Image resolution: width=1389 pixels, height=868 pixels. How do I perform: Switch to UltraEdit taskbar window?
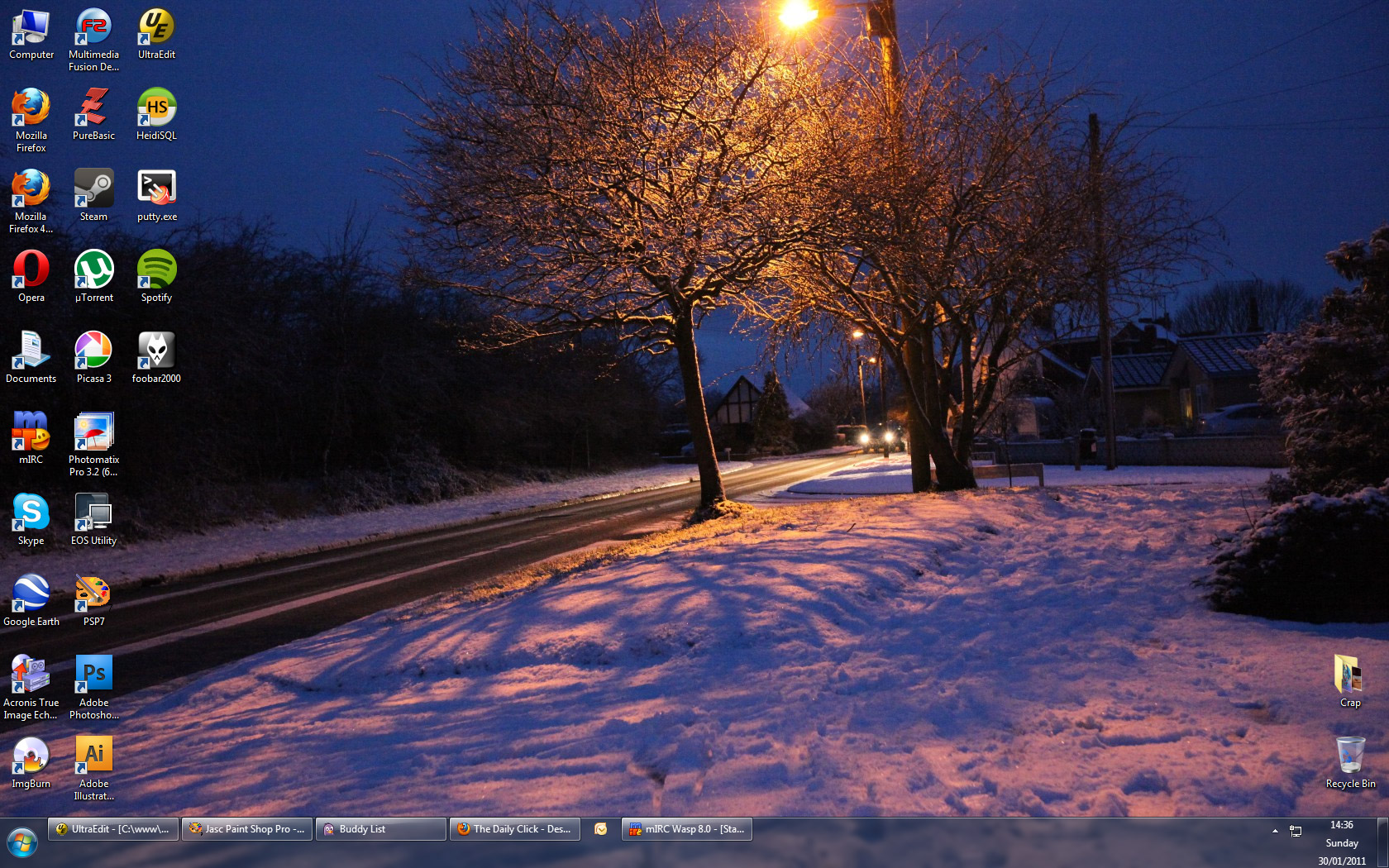coord(113,829)
